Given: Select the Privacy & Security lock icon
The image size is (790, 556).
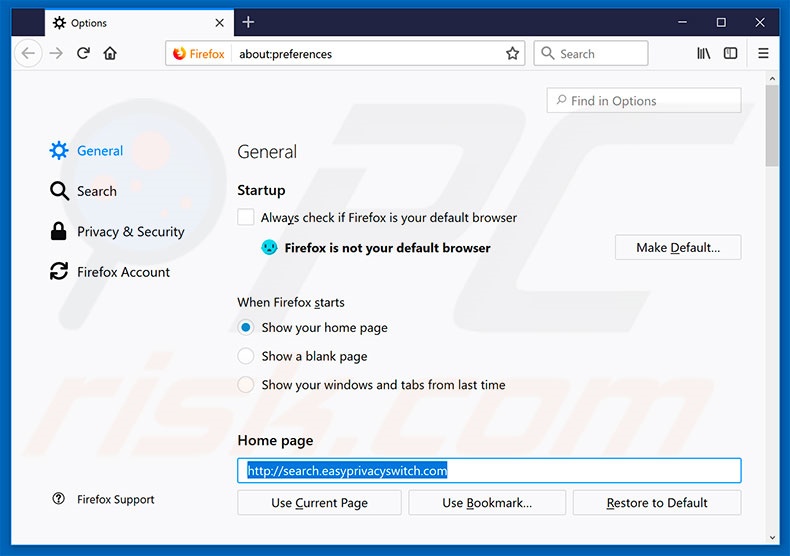Looking at the screenshot, I should point(58,231).
